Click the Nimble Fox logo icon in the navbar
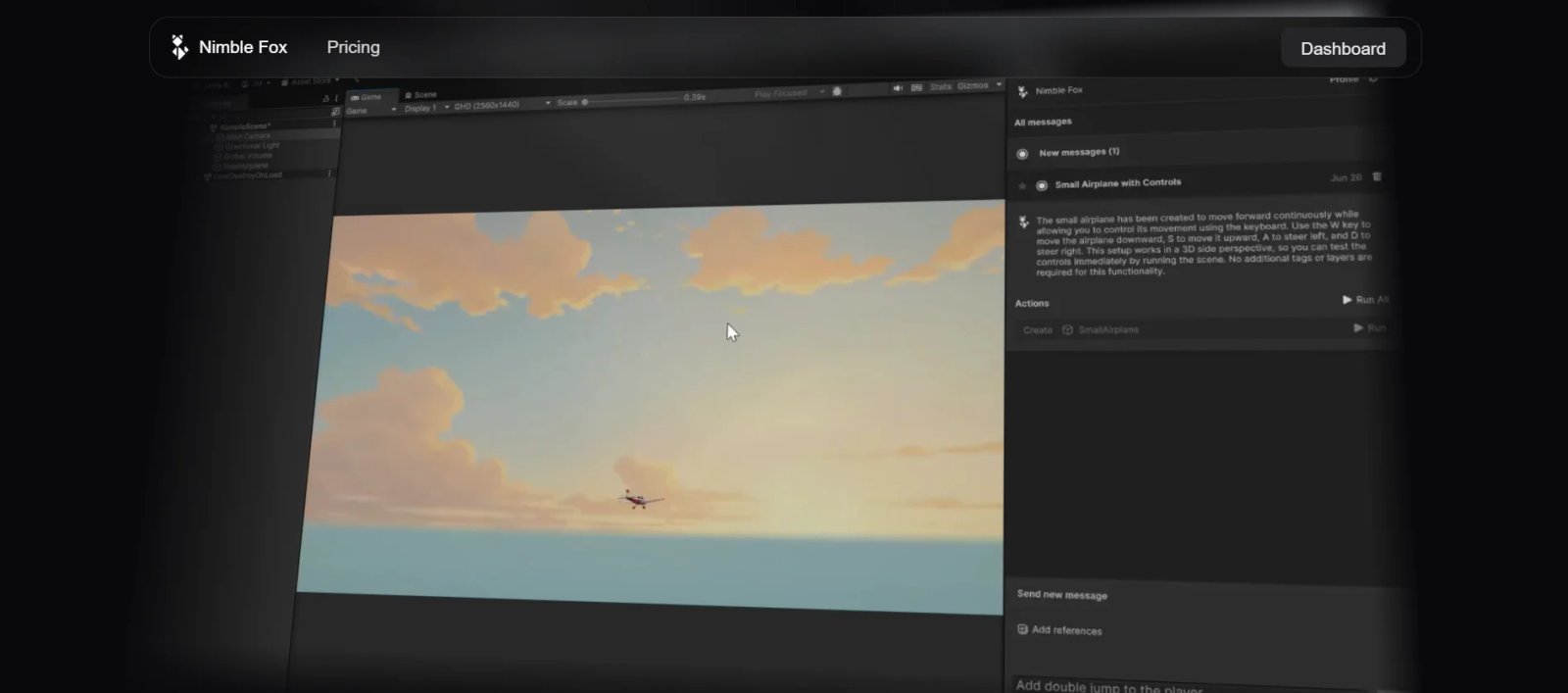Image resolution: width=1568 pixels, height=693 pixels. (x=179, y=47)
